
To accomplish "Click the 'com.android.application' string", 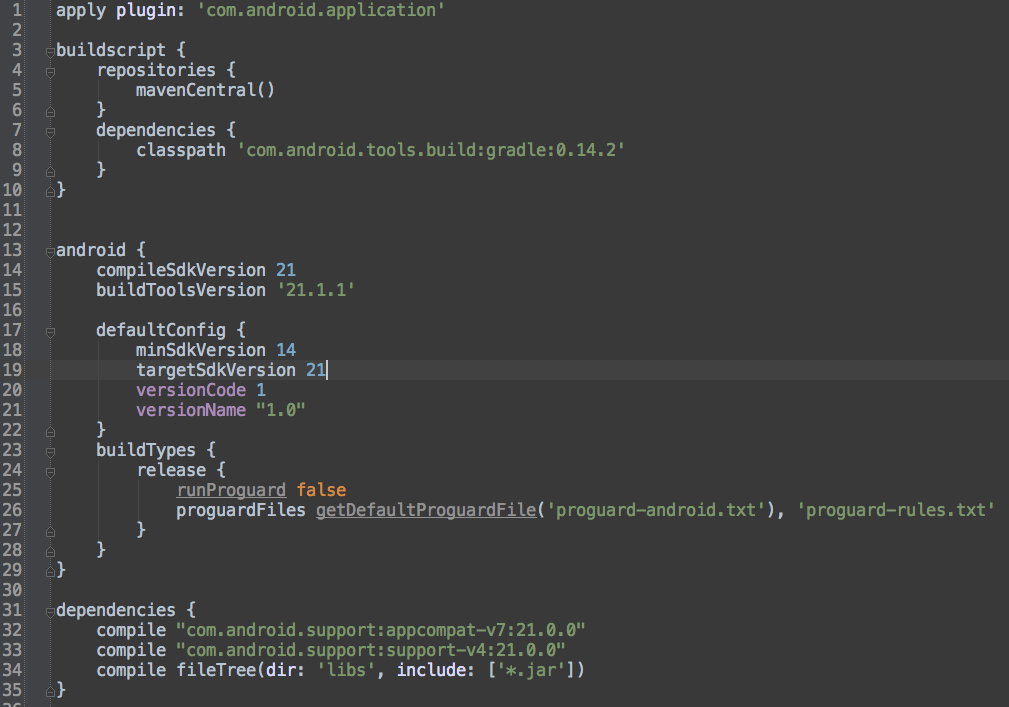I will [x=320, y=10].
